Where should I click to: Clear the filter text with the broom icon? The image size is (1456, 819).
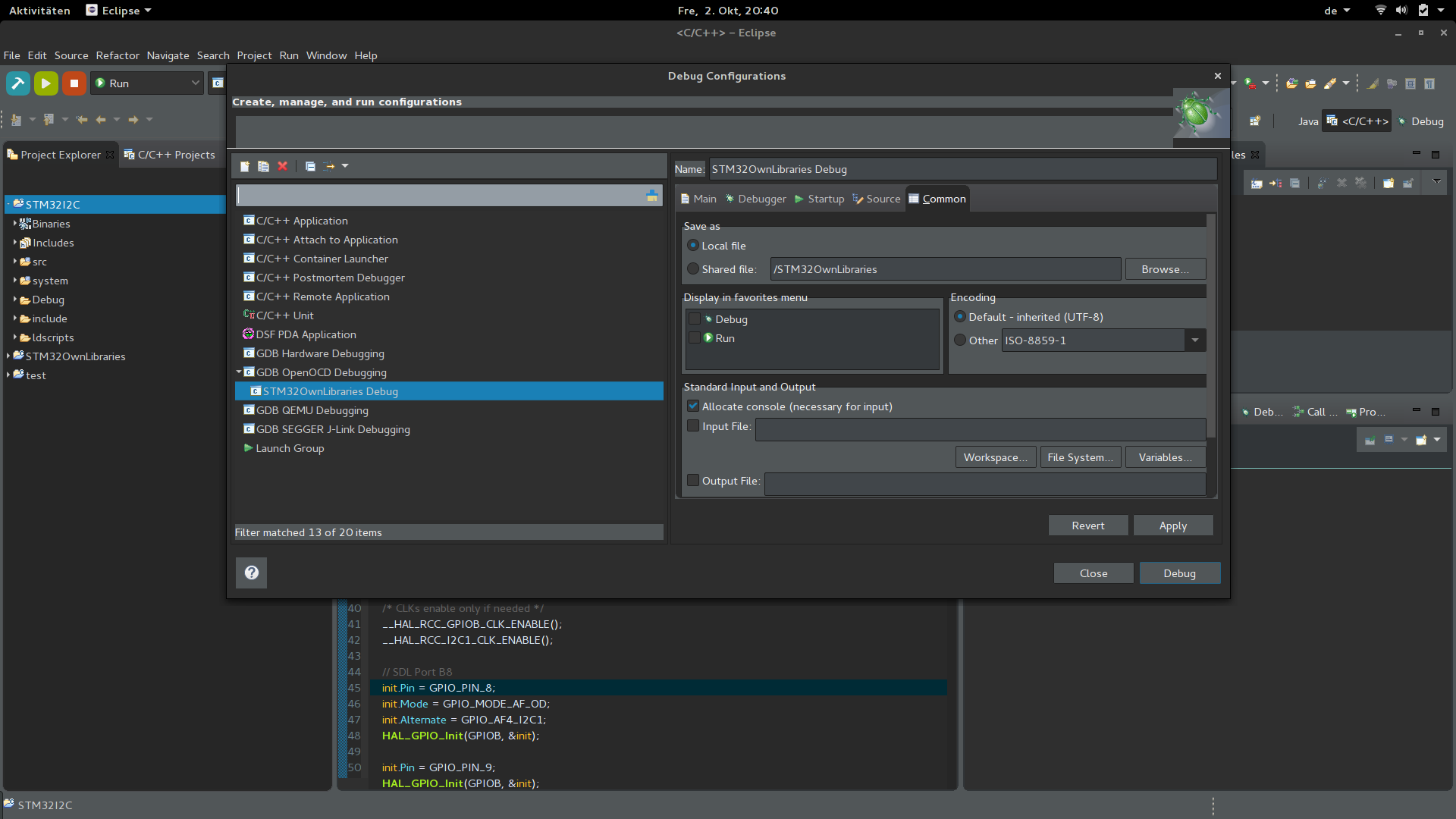coord(651,196)
